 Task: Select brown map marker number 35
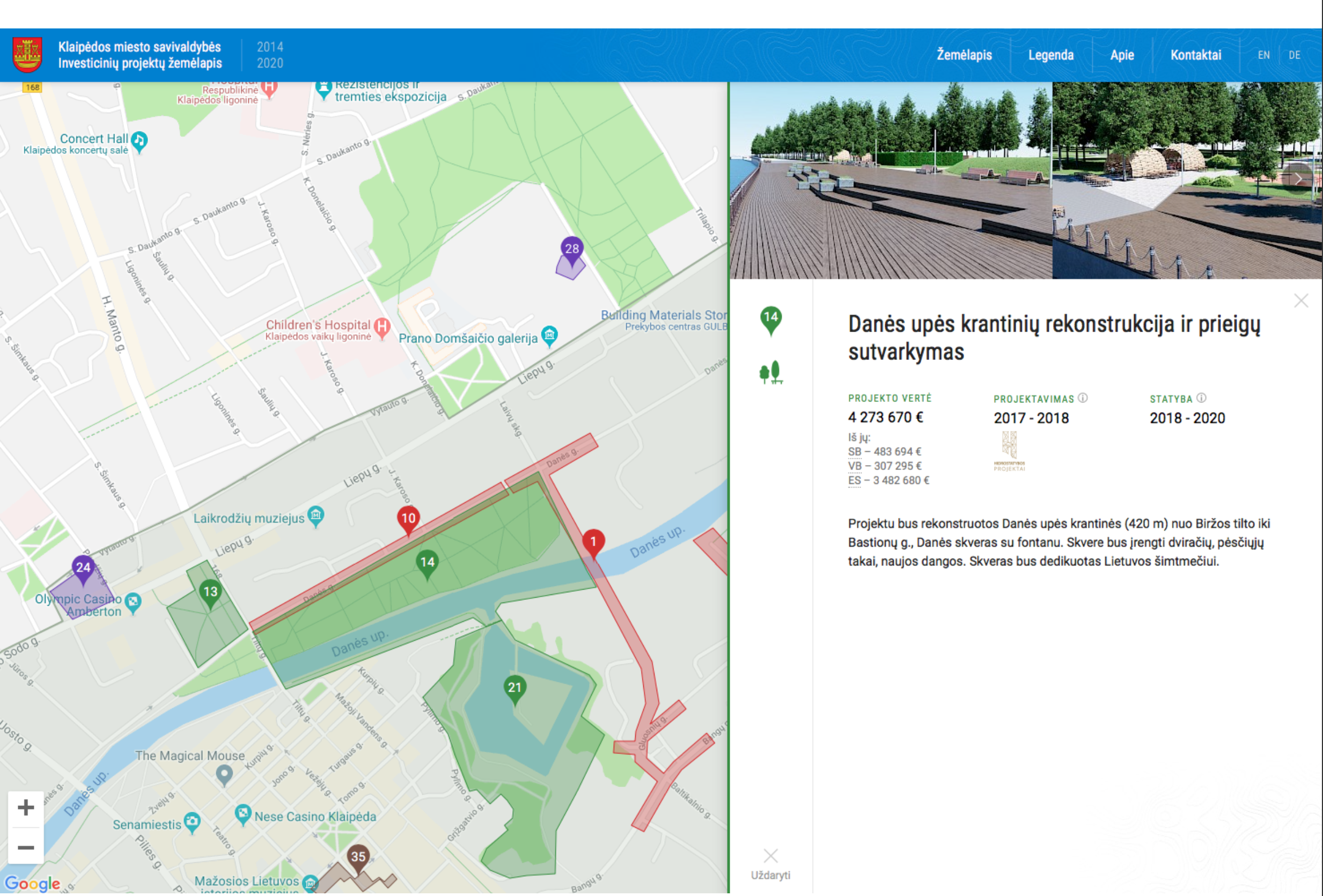pyautogui.click(x=358, y=858)
